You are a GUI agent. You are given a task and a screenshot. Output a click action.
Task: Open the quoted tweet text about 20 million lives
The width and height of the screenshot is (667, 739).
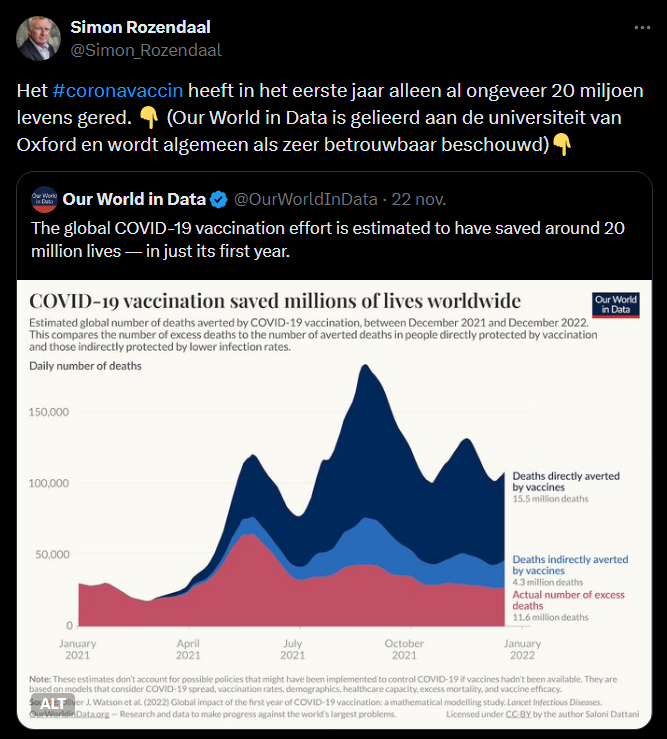328,239
